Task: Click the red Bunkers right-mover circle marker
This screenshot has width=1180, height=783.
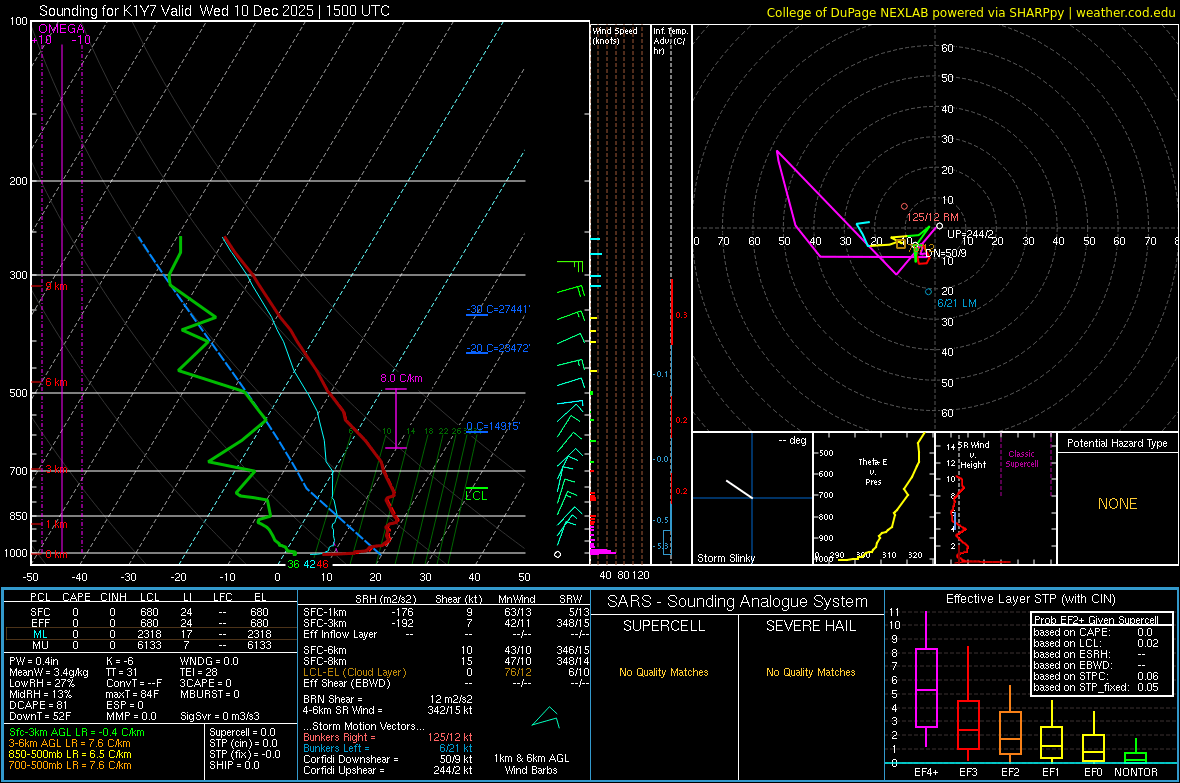Action: [905, 206]
